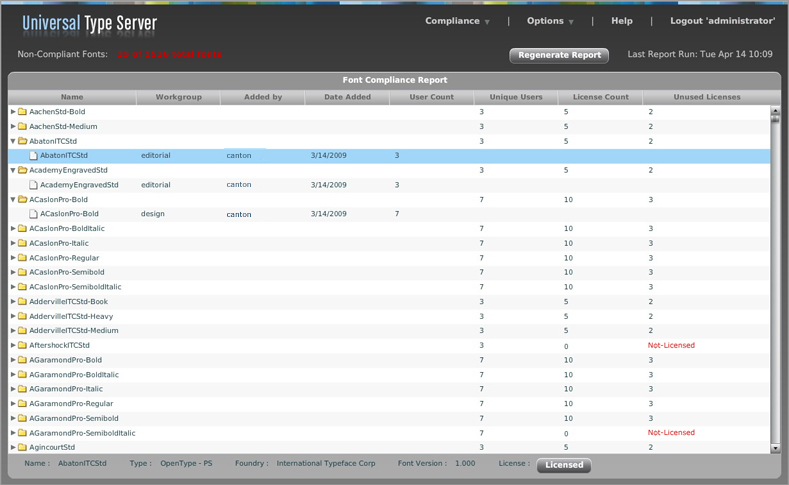Sort by the User Count column header
The width and height of the screenshot is (789, 485).
tap(432, 97)
